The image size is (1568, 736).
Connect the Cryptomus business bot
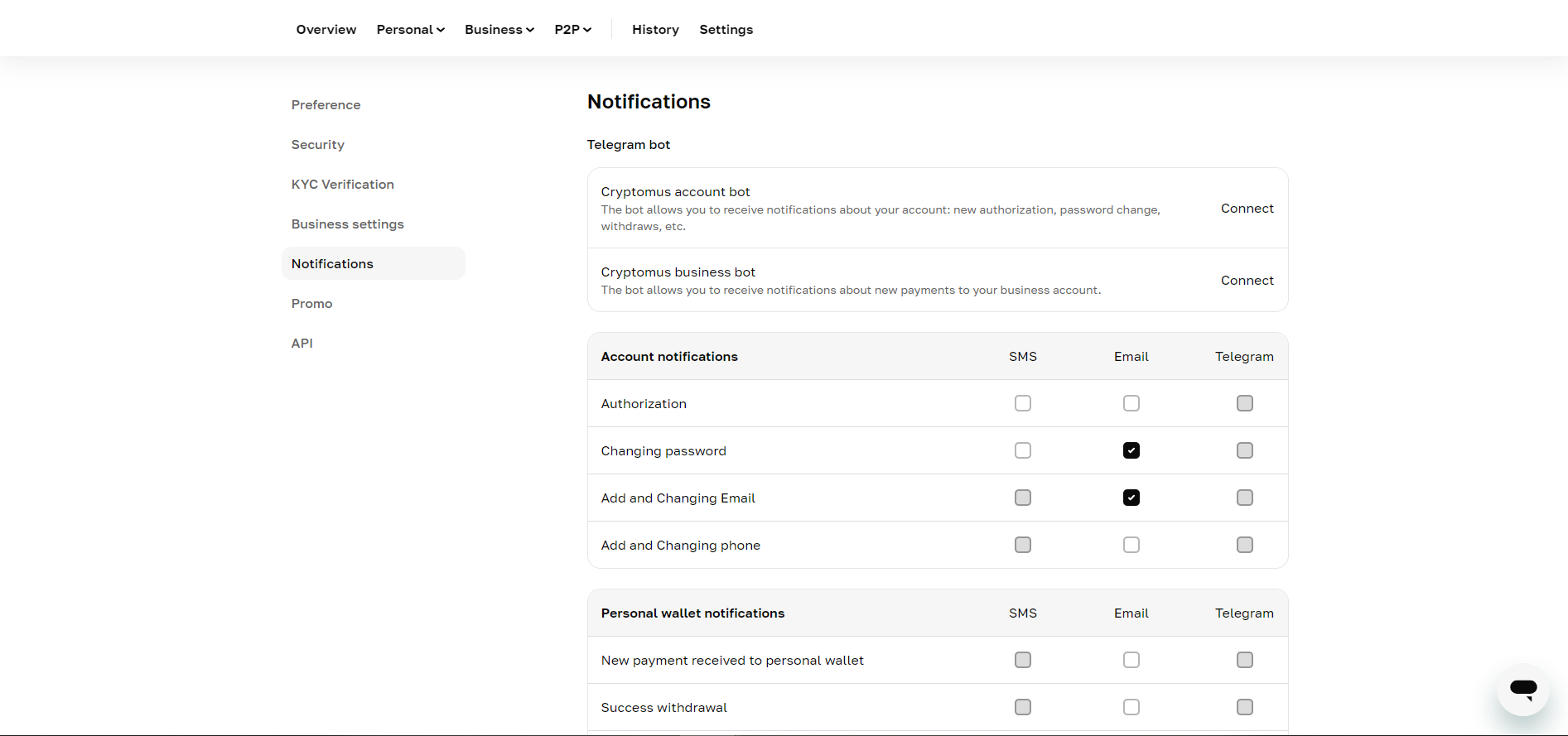(1247, 281)
